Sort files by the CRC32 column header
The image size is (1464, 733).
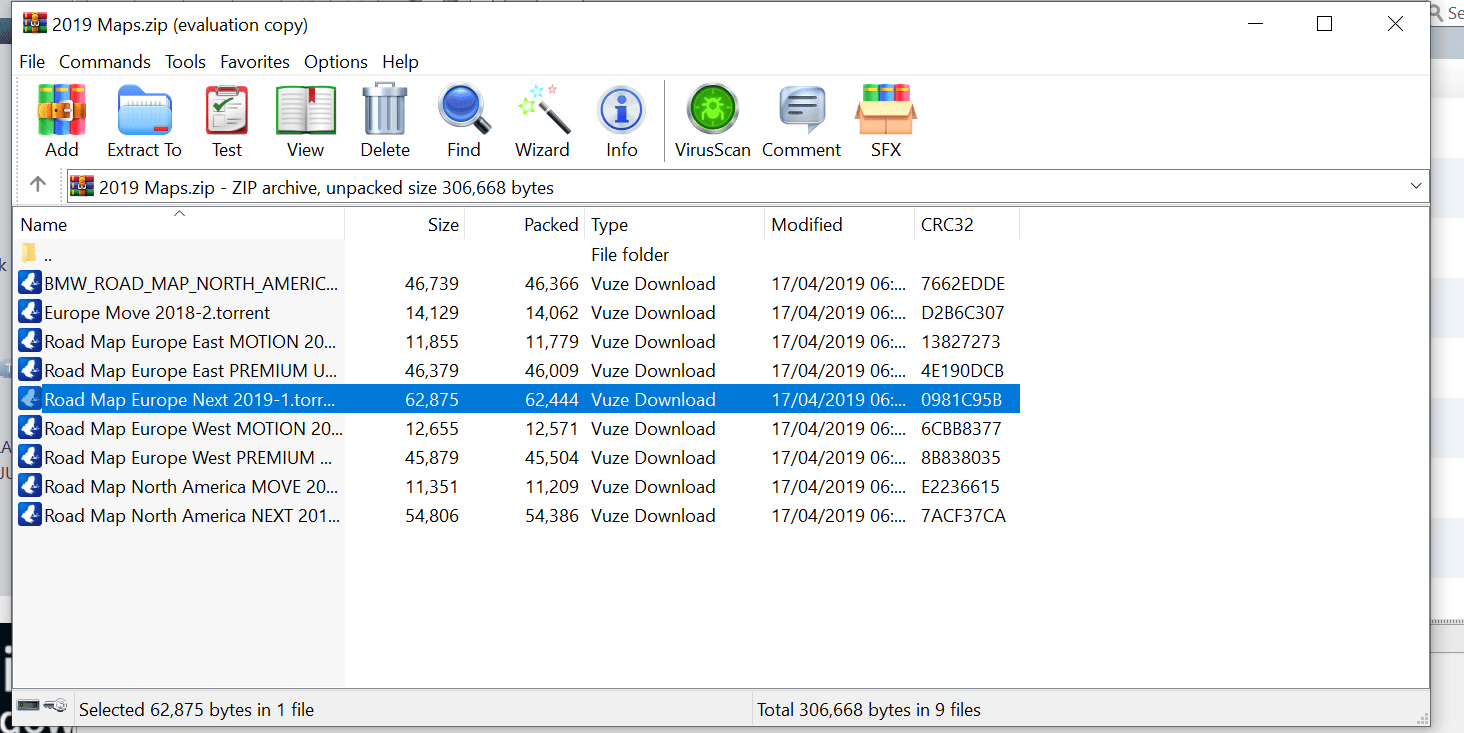(x=967, y=224)
